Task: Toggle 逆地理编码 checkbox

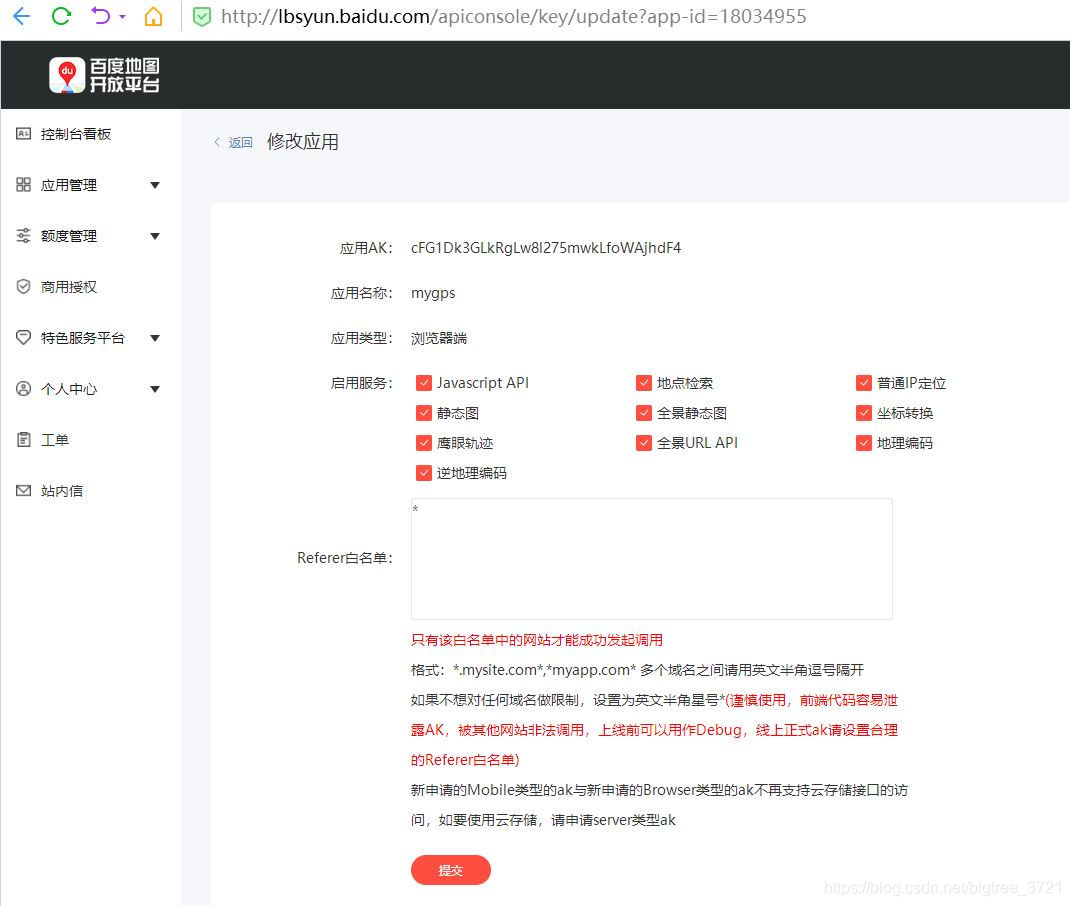Action: pyautogui.click(x=424, y=473)
